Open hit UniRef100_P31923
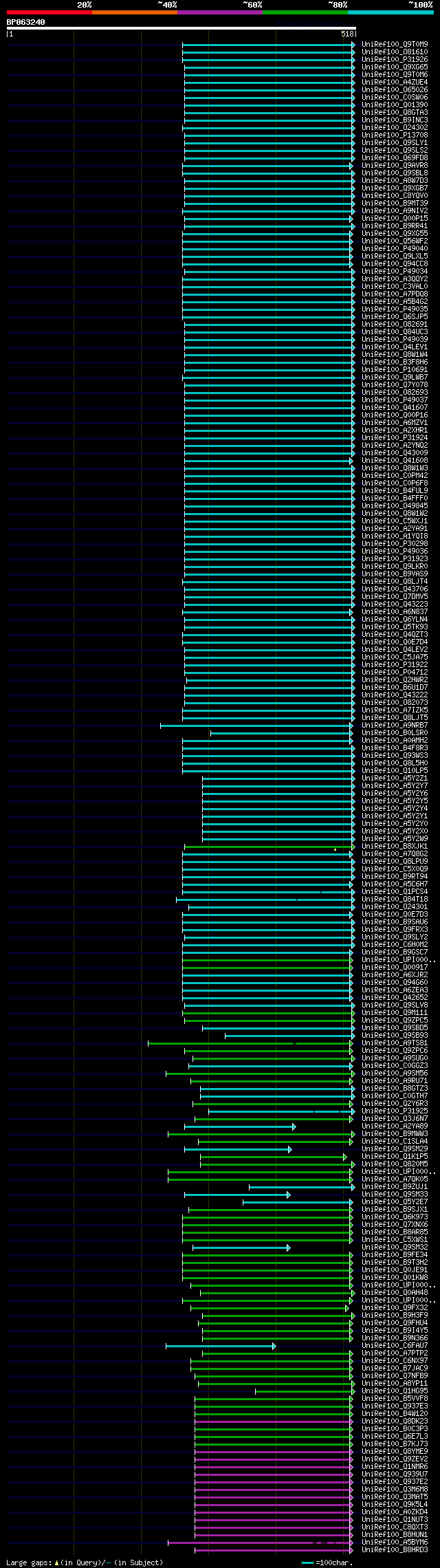This screenshot has width=440, height=1568. tap(395, 559)
